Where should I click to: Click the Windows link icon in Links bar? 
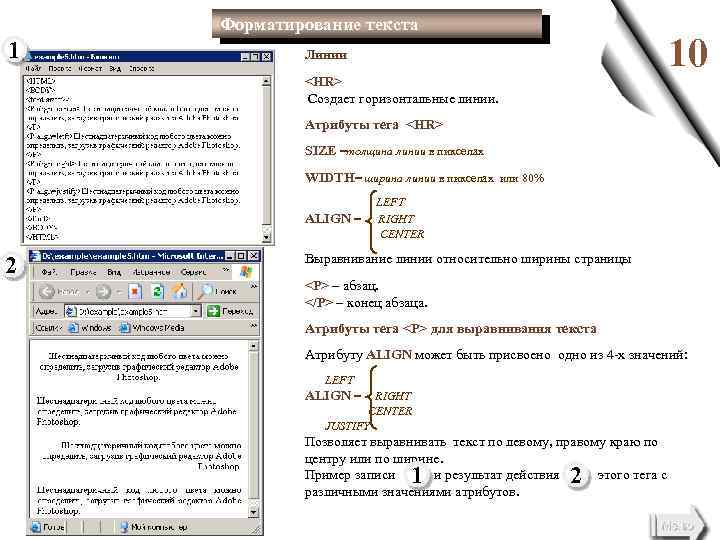click(x=73, y=327)
